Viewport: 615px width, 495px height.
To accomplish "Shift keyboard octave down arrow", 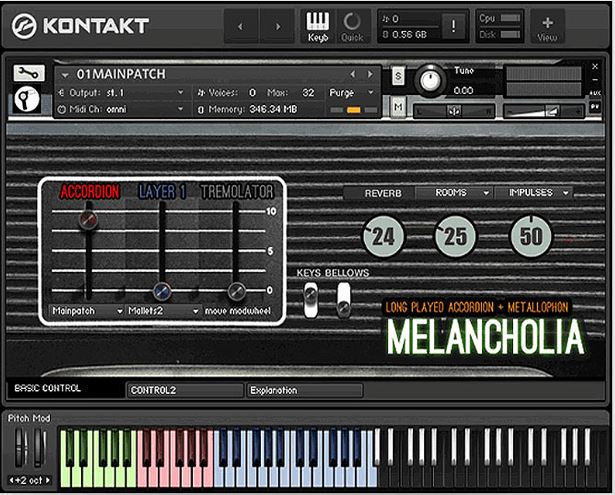I will pos(11,480).
